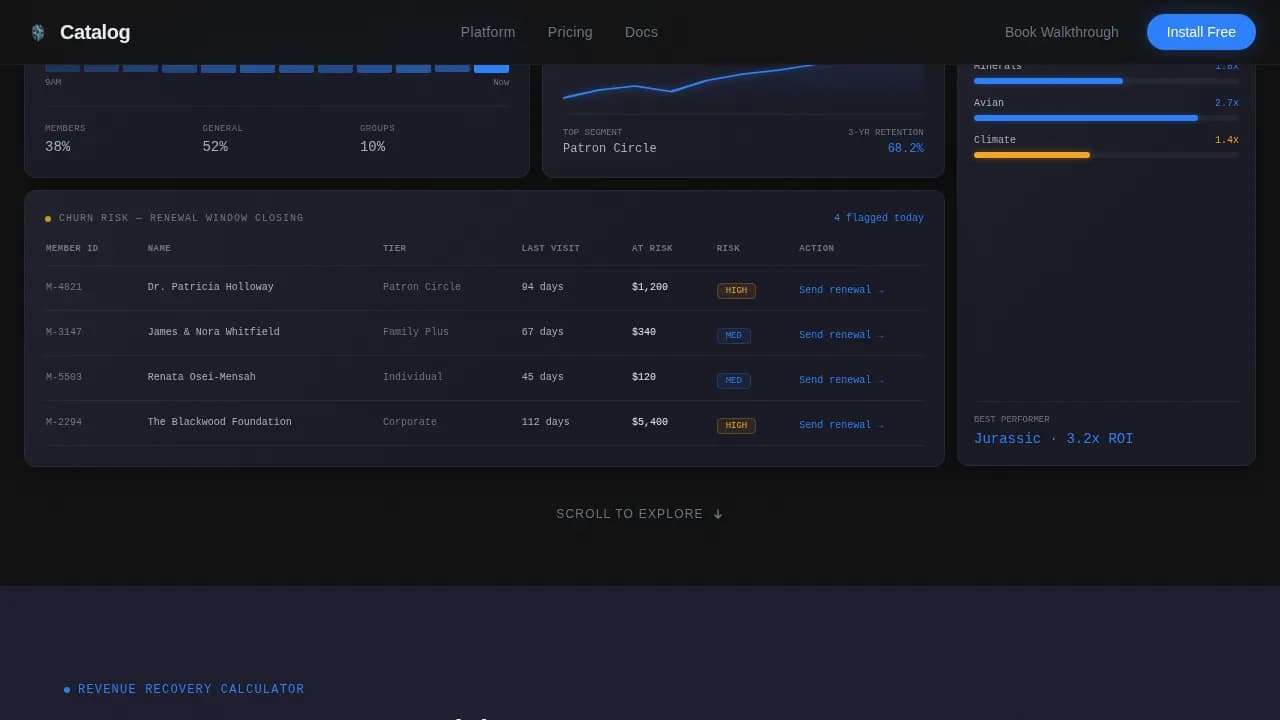
Task: Click the Jurassic 3.2x ROI text
Action: pos(1054,439)
